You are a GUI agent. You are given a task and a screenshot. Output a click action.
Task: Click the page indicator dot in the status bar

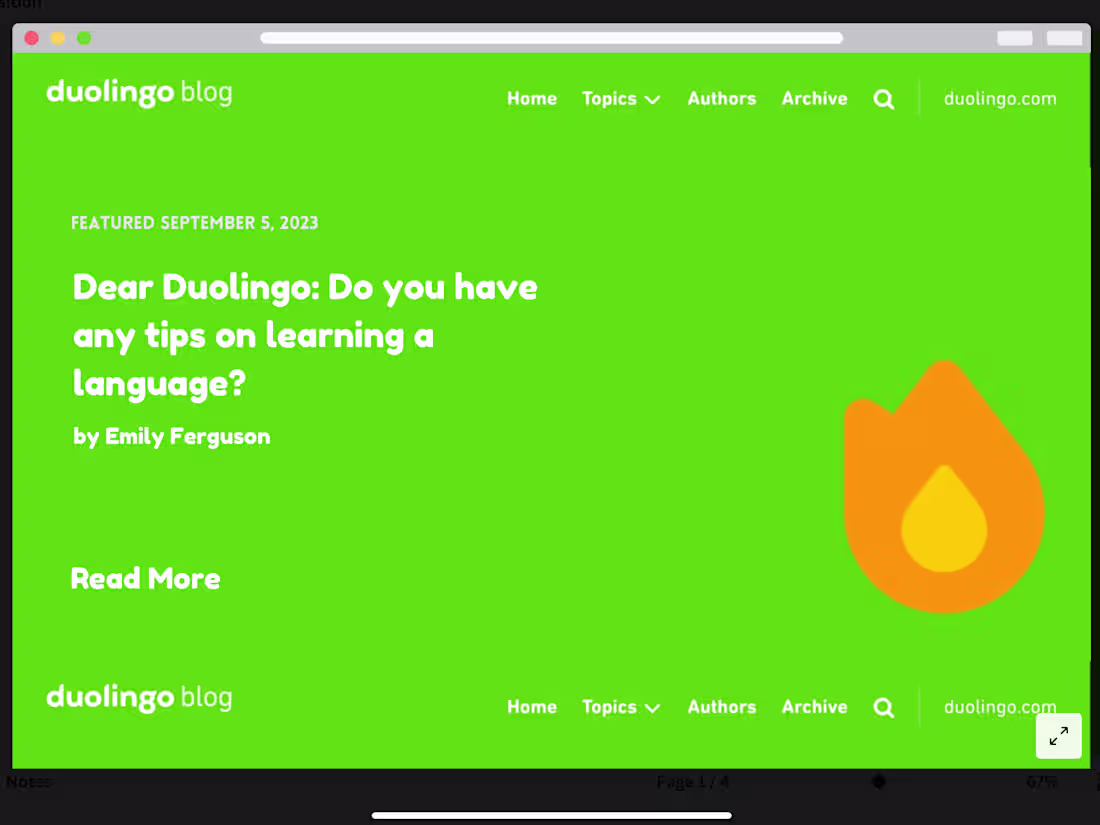click(878, 782)
